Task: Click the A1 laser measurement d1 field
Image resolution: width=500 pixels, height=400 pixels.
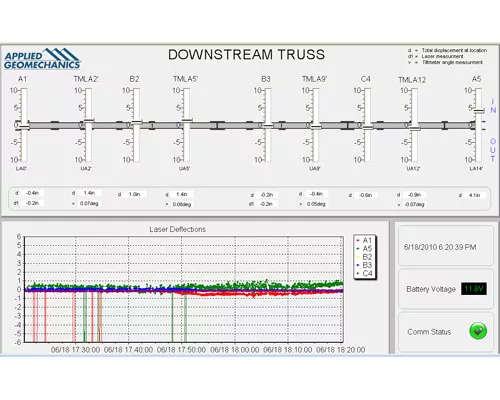Action: pos(32,203)
